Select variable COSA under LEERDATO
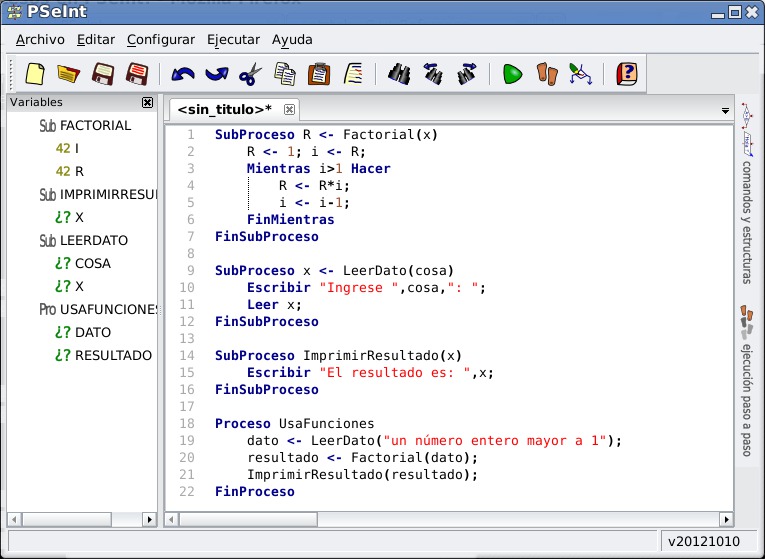 82,263
